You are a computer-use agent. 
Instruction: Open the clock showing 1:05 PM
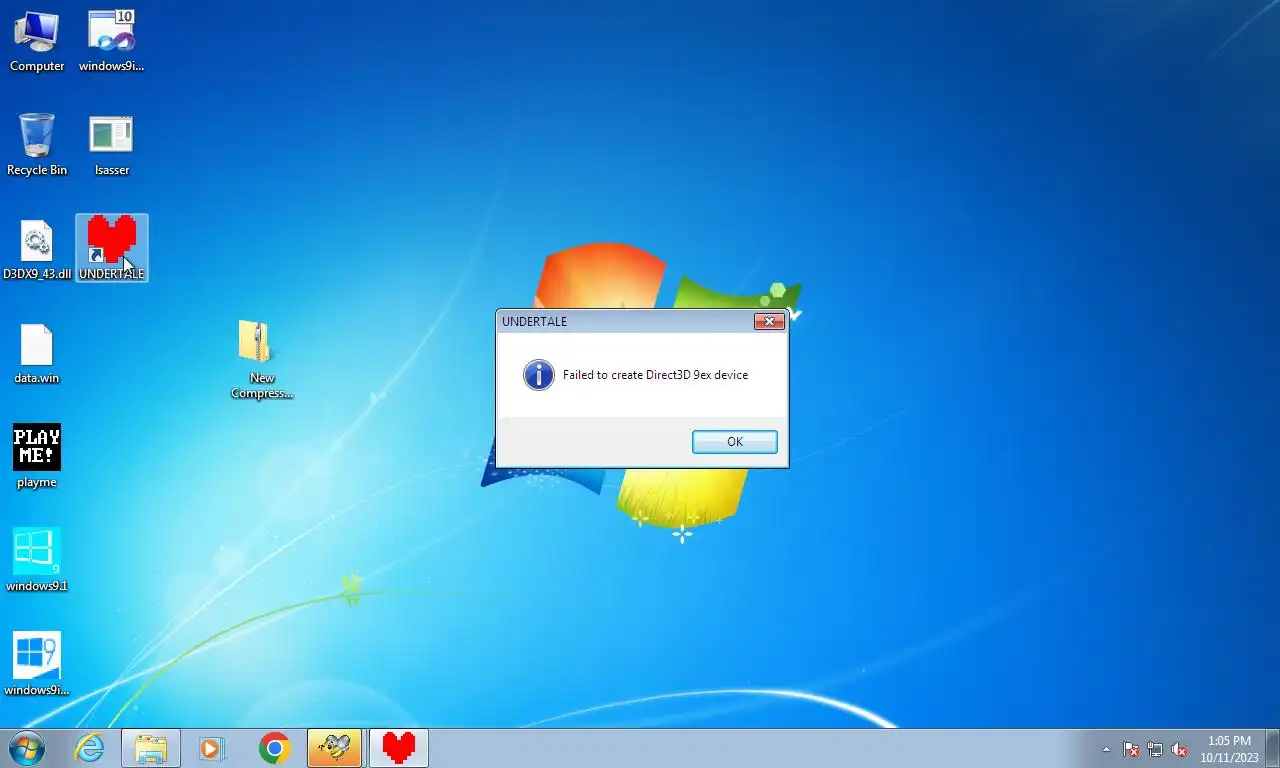point(1229,749)
